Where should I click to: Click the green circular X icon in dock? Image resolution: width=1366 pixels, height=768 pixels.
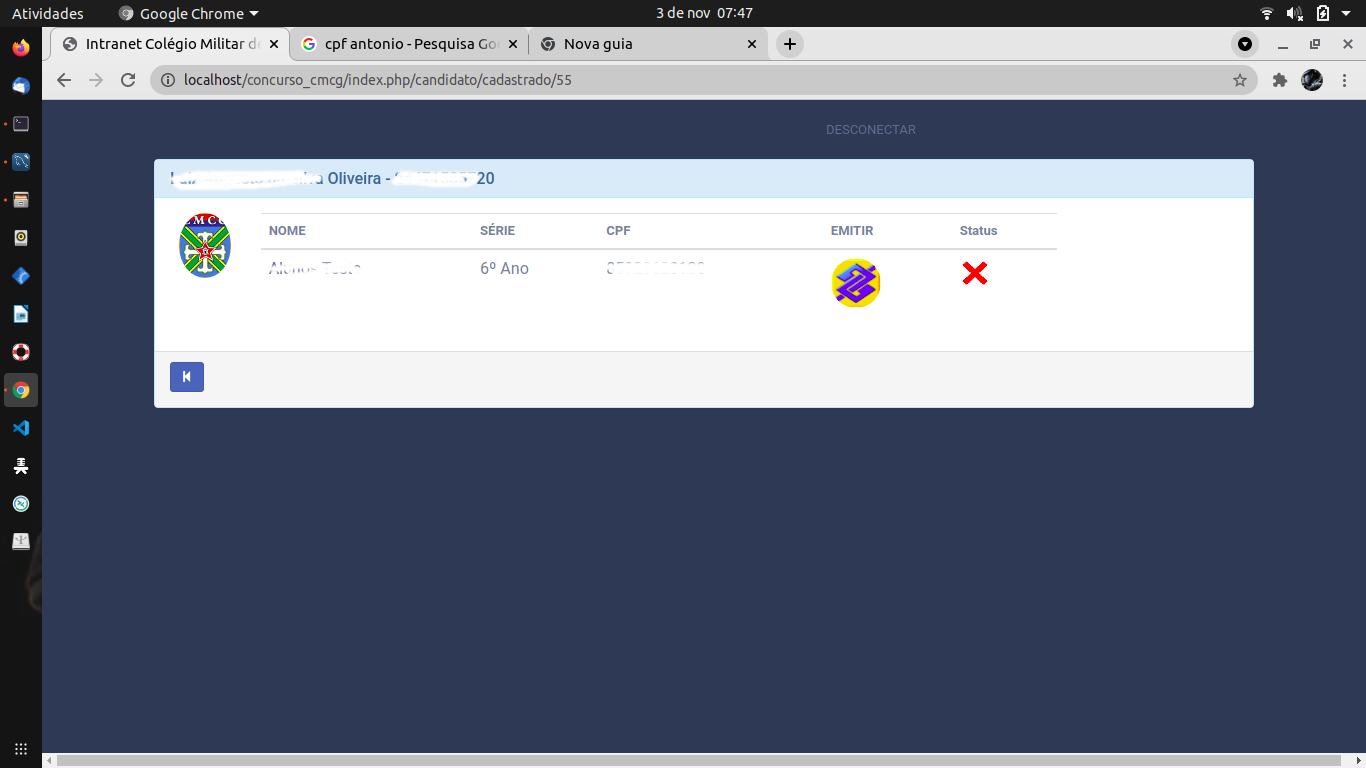[21, 504]
